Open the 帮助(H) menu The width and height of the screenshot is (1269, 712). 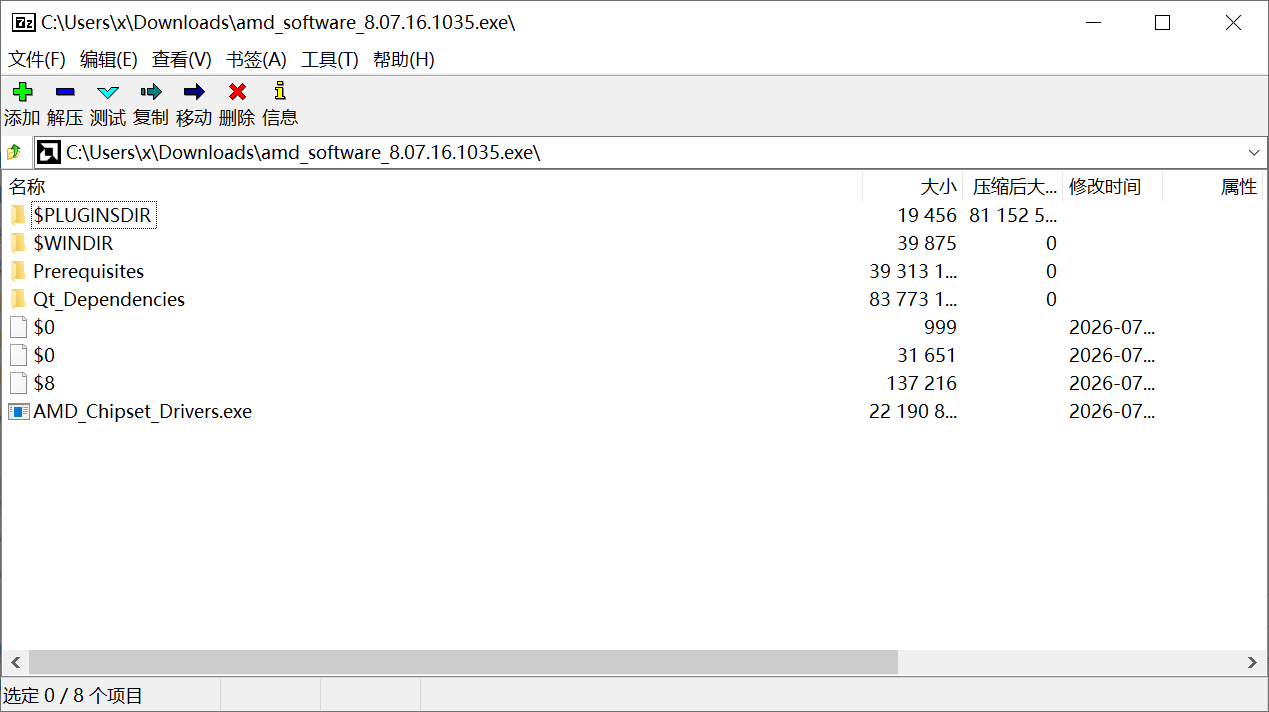click(x=404, y=59)
